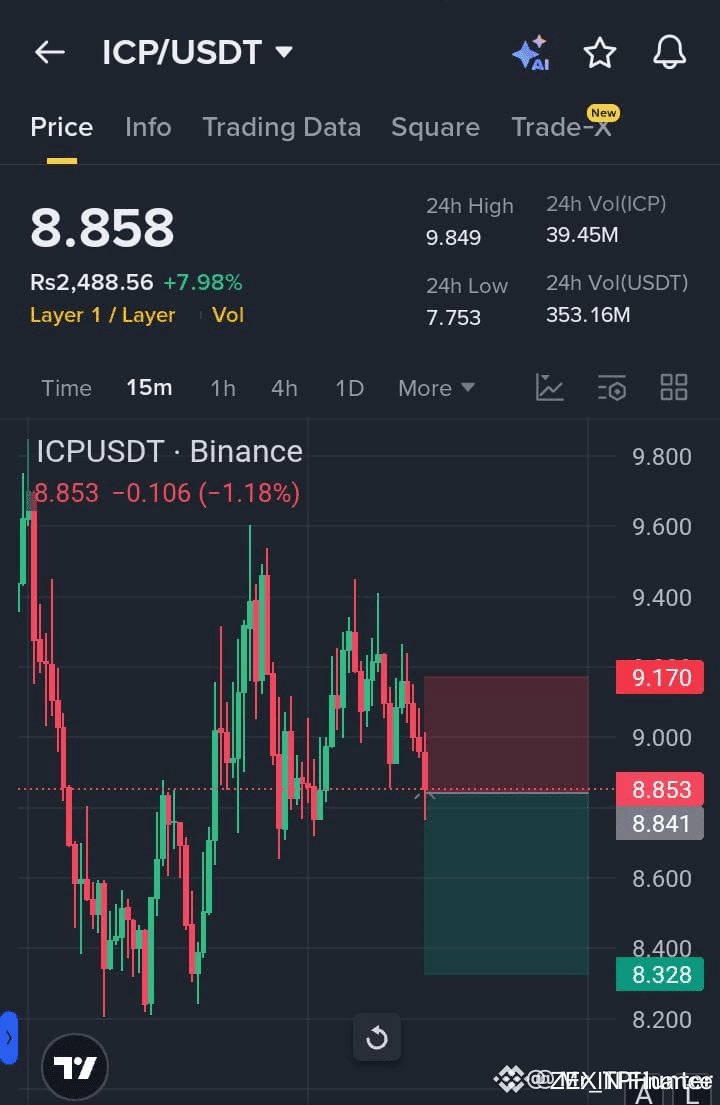The width and height of the screenshot is (720, 1105).
Task: Tap the 24h Vol(USDT) value 353.16M
Action: tap(588, 314)
